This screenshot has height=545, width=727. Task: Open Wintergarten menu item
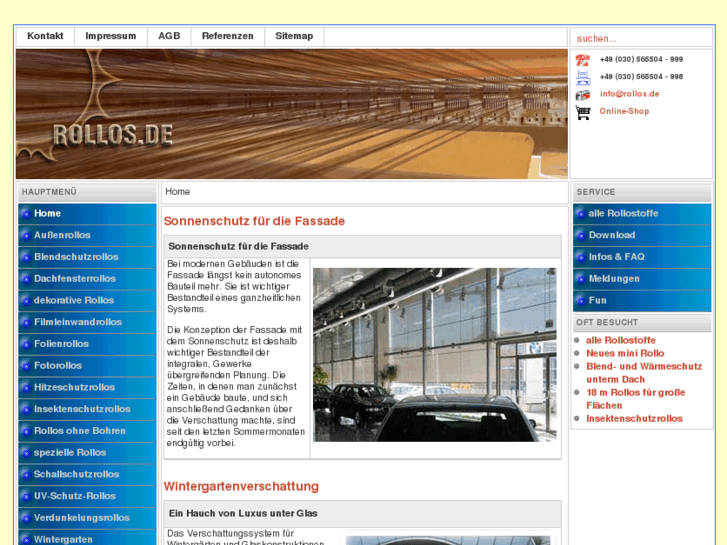[87, 538]
